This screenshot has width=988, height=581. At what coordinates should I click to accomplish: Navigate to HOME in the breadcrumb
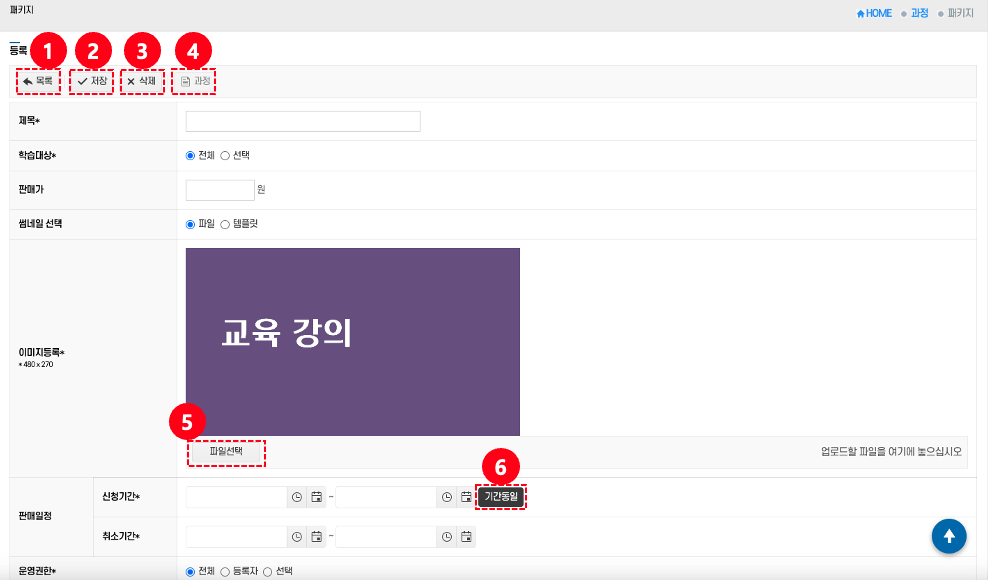(x=874, y=13)
